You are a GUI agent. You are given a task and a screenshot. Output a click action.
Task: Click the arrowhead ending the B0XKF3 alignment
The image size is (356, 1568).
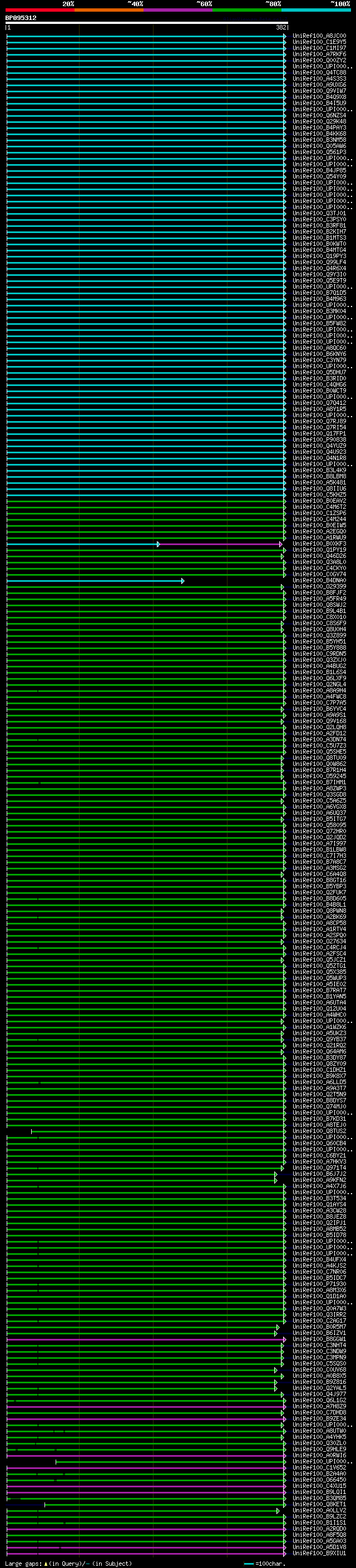click(280, 544)
